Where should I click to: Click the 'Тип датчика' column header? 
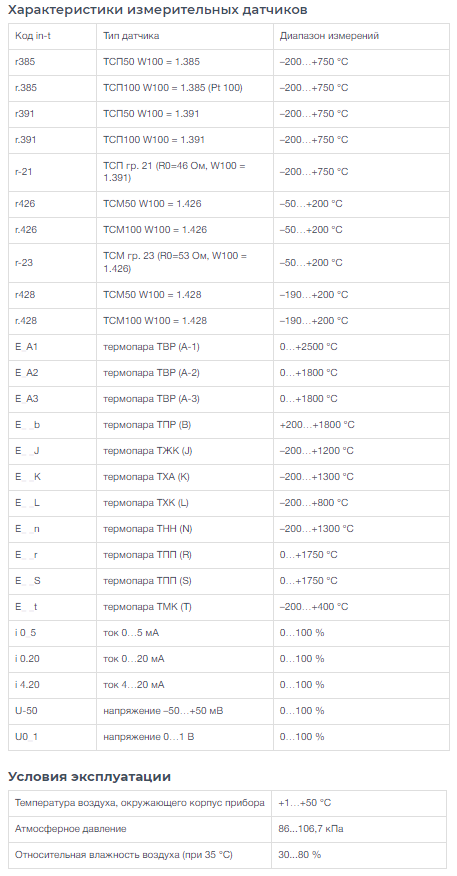(185, 36)
